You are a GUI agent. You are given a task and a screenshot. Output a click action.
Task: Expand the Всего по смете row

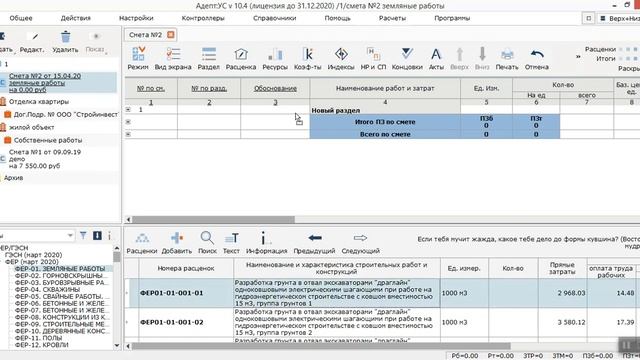[128, 134]
